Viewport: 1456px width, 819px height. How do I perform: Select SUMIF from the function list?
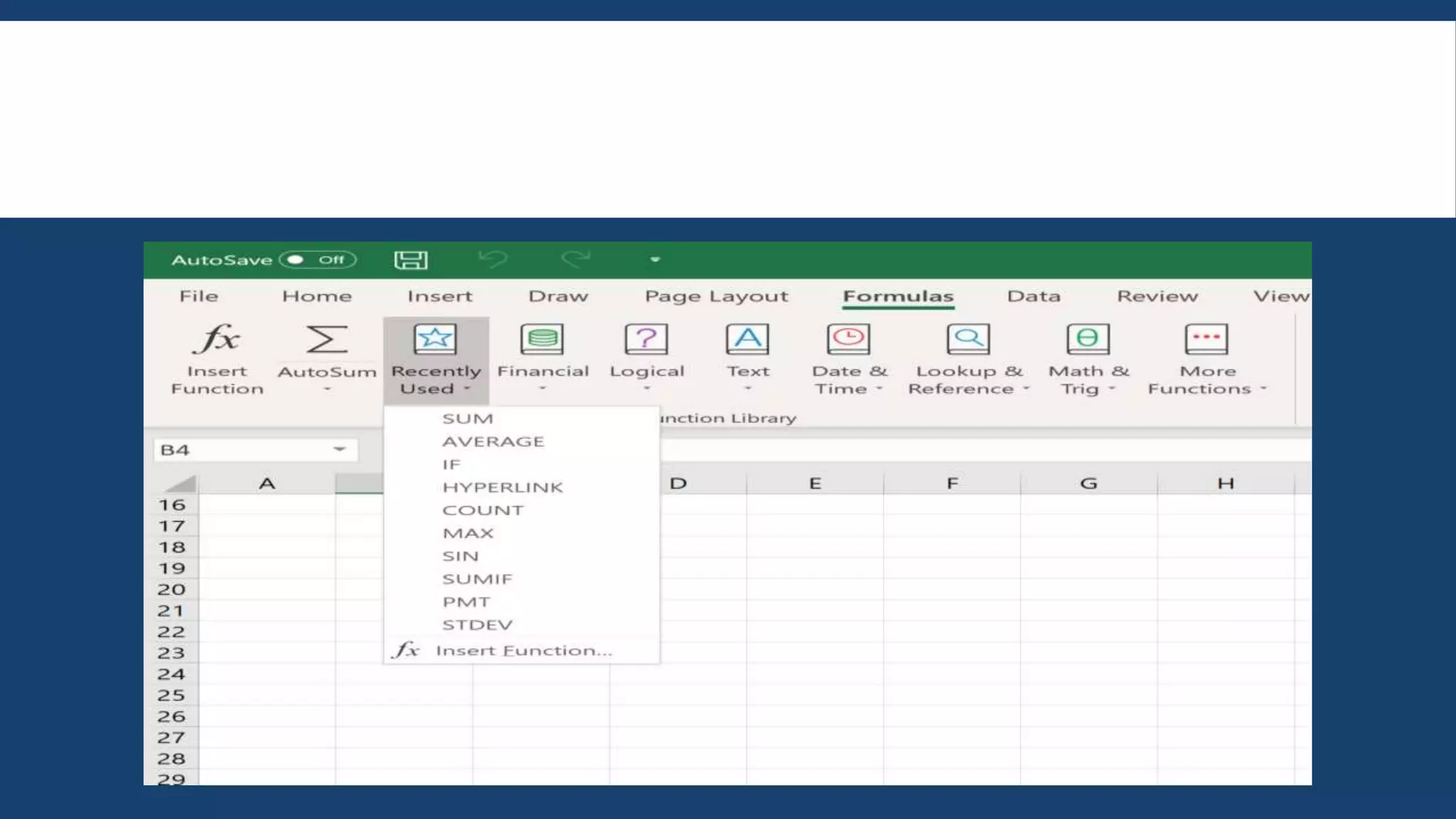point(477,579)
